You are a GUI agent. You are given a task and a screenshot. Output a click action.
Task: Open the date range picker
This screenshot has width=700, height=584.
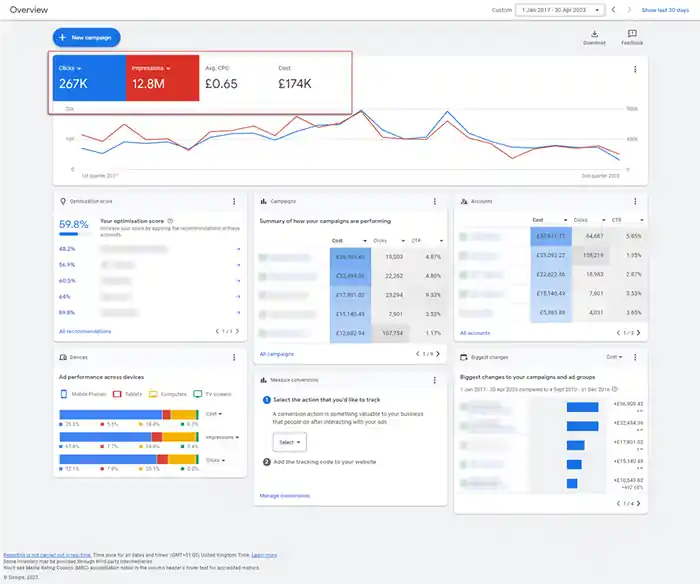pyautogui.click(x=560, y=10)
